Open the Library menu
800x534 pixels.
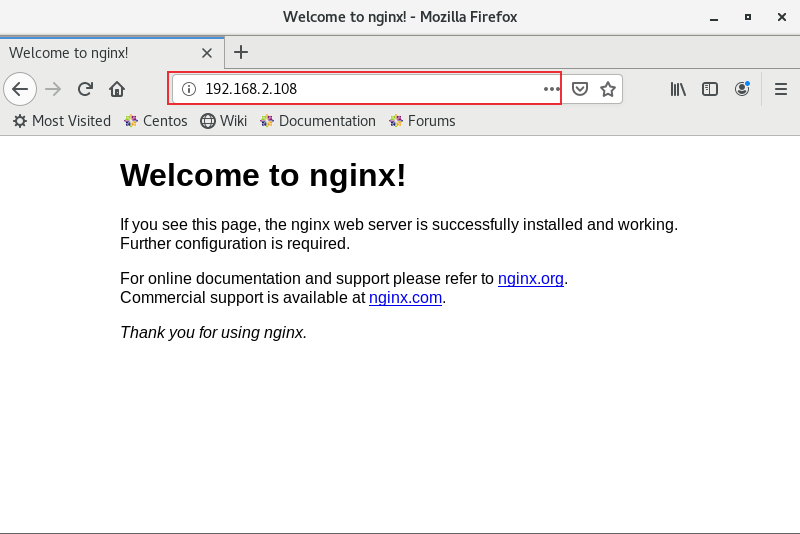[678, 89]
